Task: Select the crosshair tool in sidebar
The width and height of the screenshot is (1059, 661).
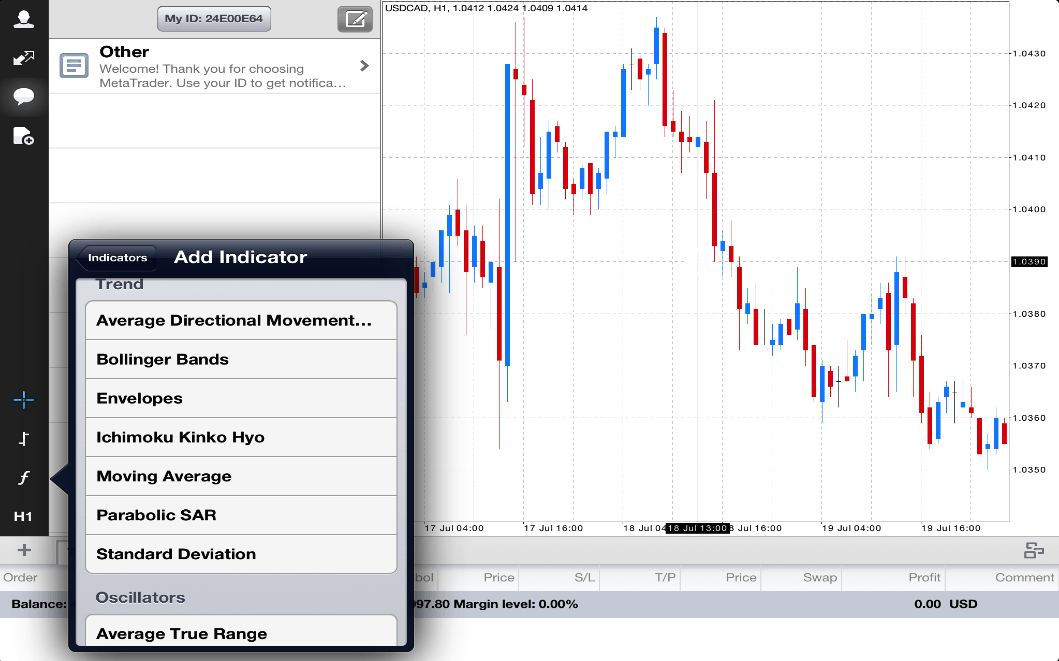Action: point(24,400)
